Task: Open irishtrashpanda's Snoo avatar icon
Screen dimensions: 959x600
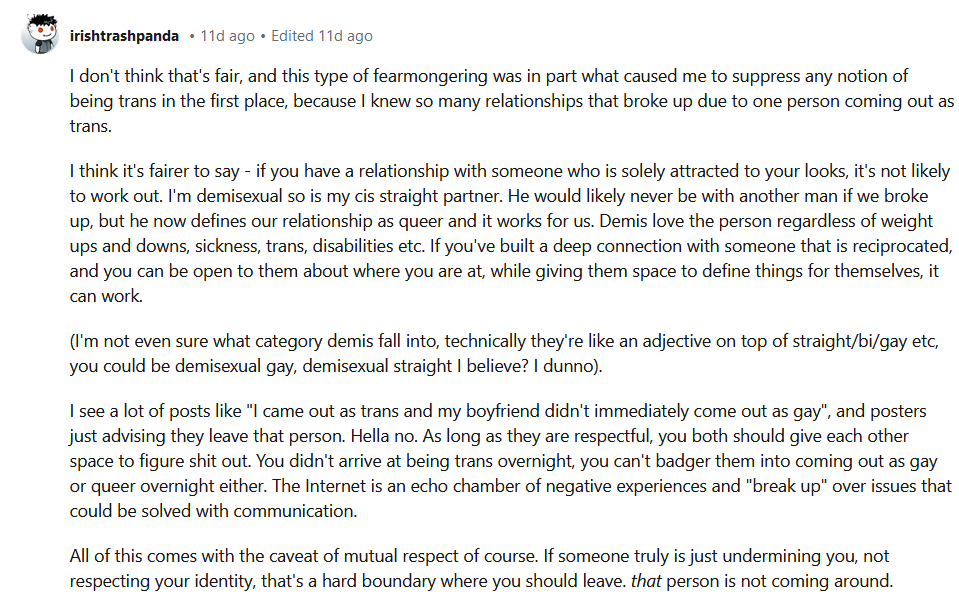Action: 40,34
